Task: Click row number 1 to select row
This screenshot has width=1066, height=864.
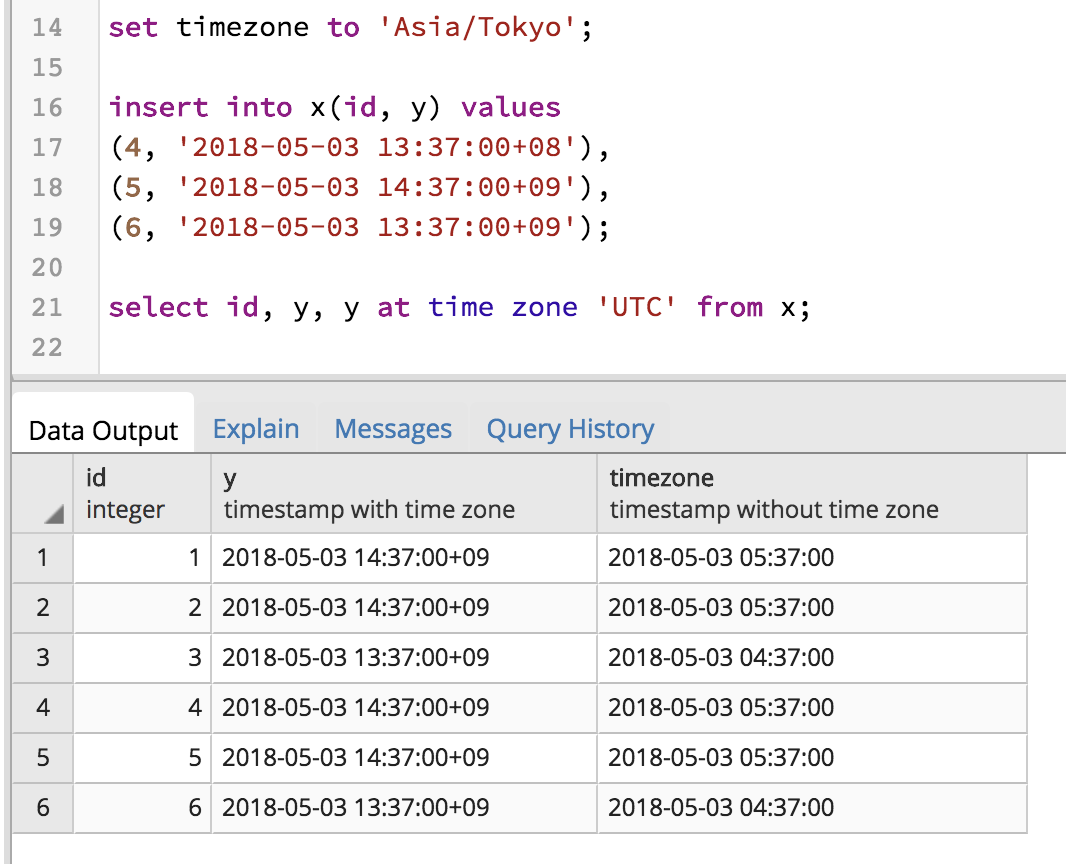Action: 43,558
